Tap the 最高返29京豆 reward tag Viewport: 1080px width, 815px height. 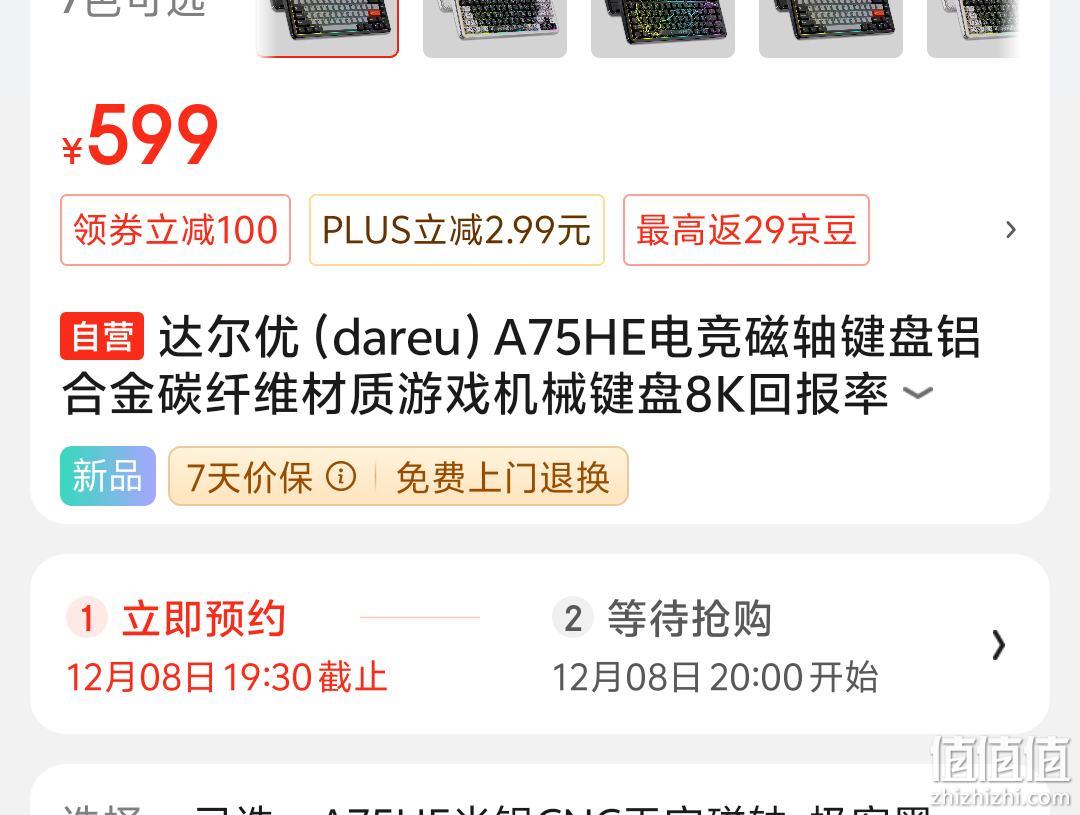point(746,229)
